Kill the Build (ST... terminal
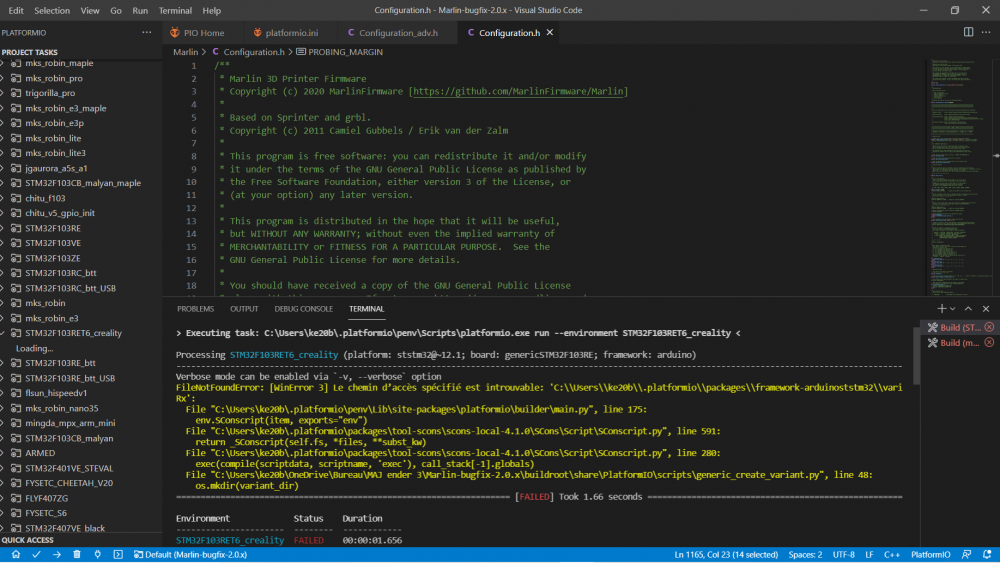This screenshot has width=1000, height=563. pyautogui.click(x=989, y=327)
